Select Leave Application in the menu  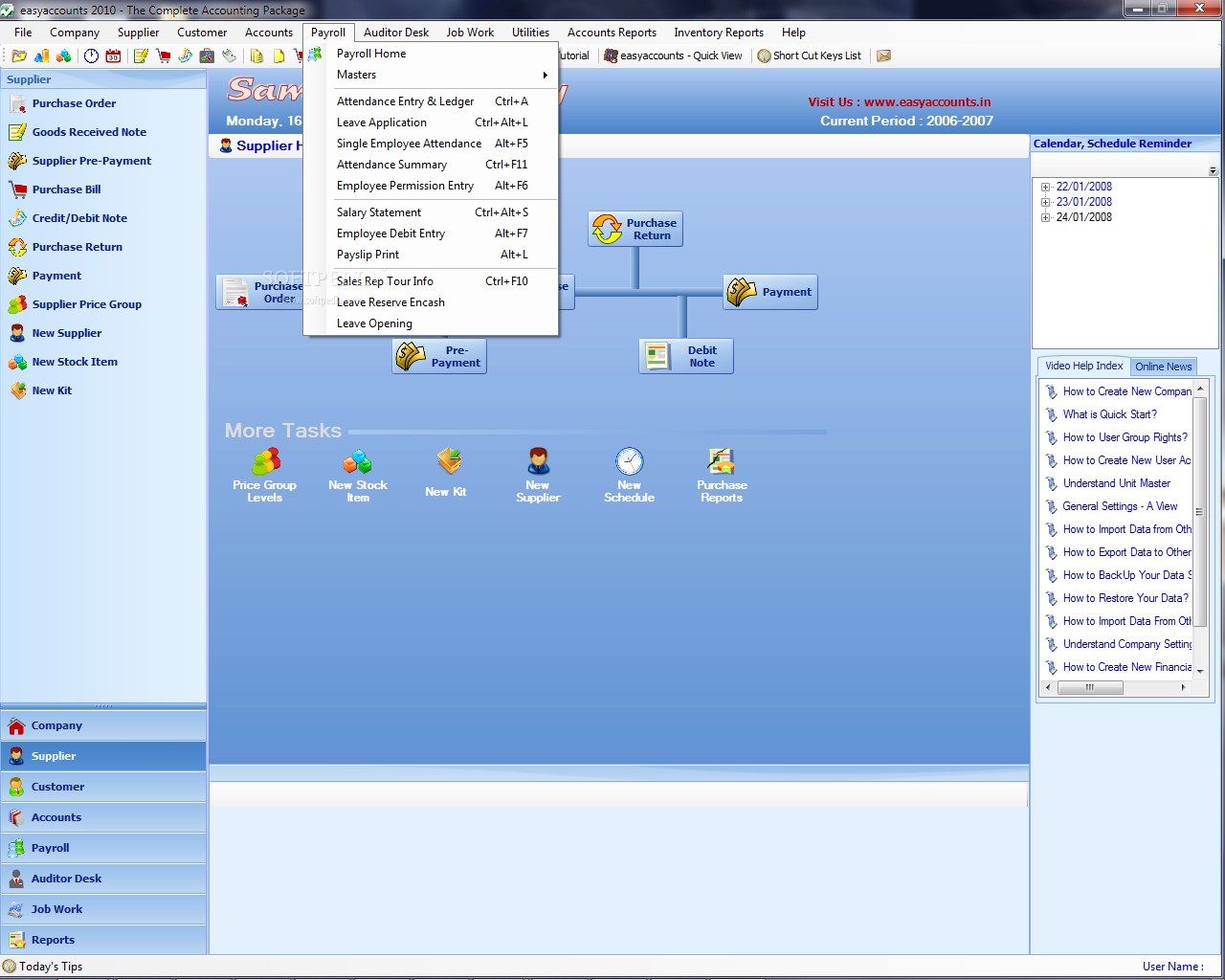(x=431, y=122)
